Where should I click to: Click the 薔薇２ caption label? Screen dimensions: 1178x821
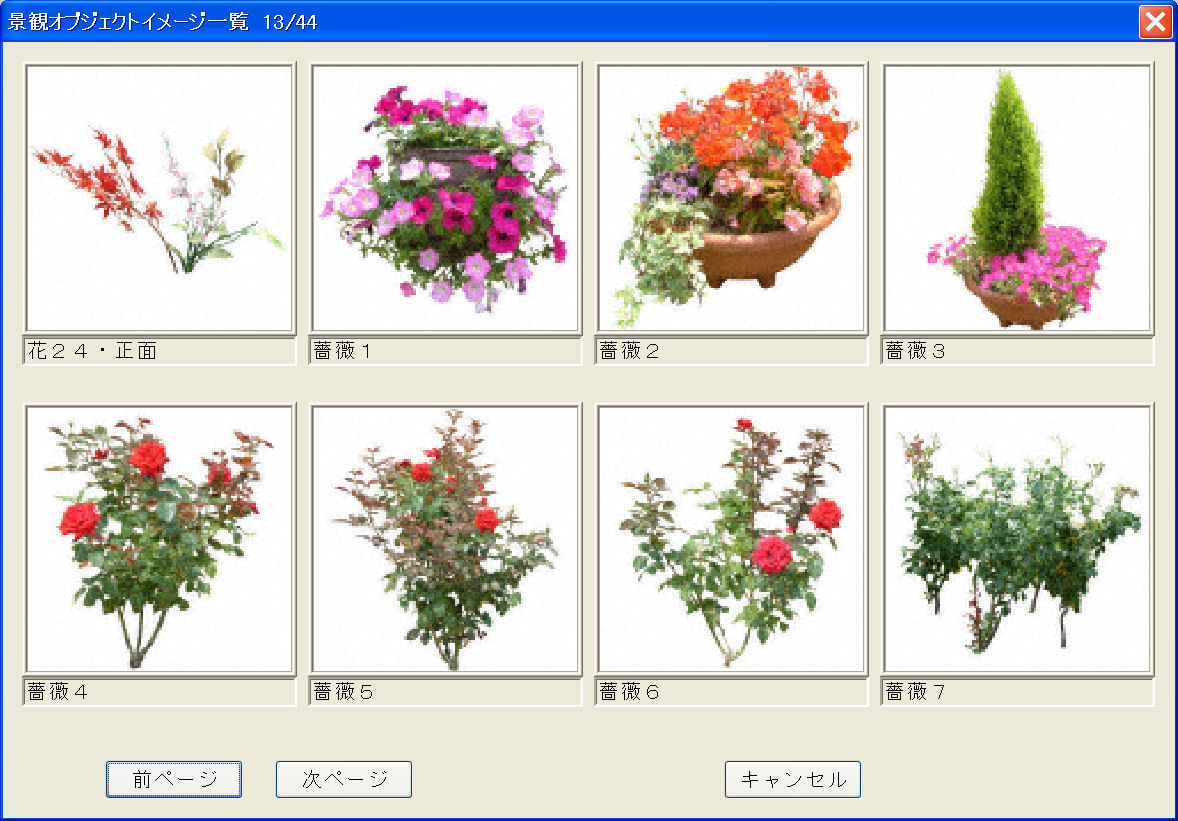pos(732,351)
